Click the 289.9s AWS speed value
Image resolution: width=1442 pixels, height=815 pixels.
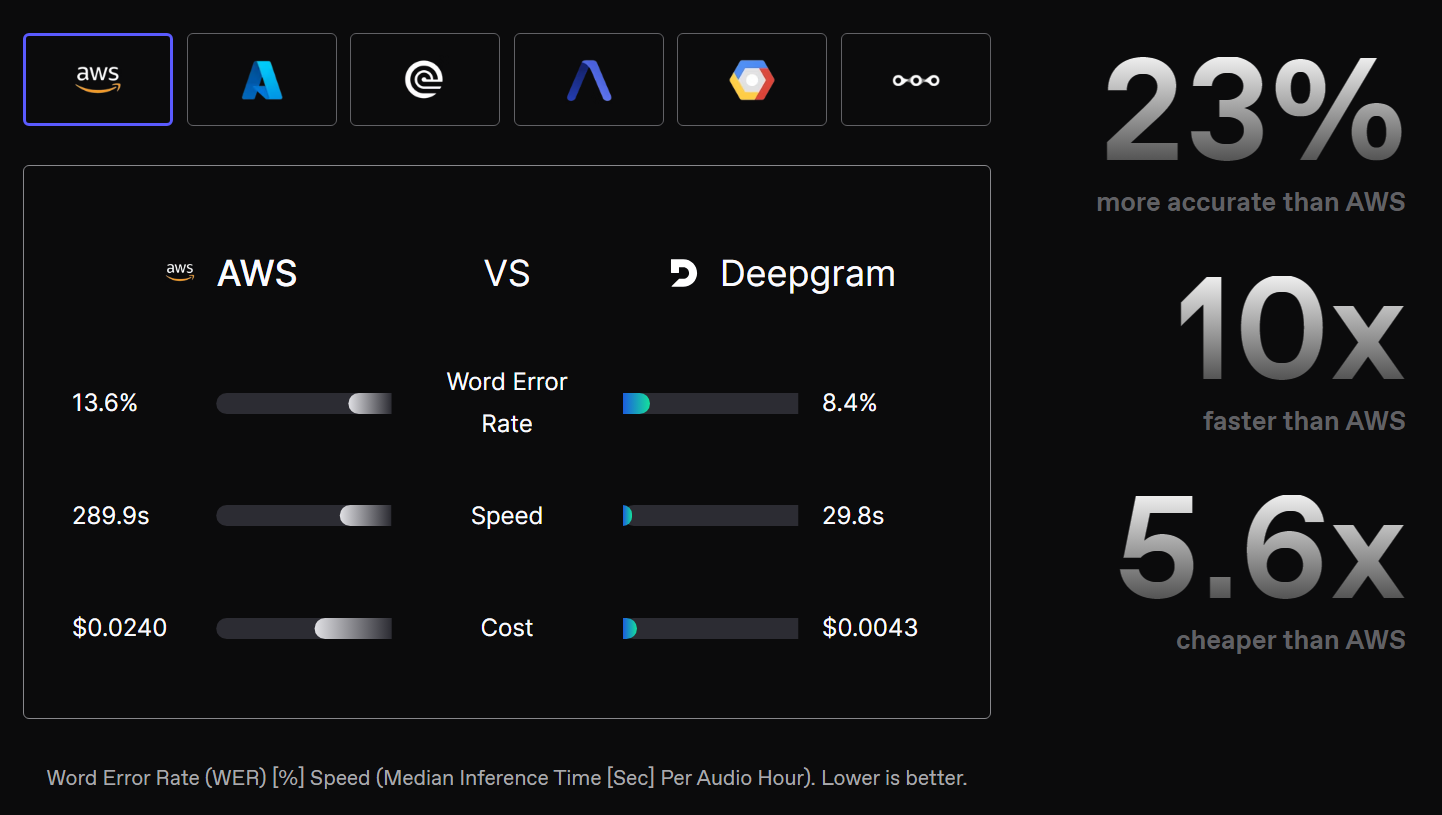(x=111, y=516)
